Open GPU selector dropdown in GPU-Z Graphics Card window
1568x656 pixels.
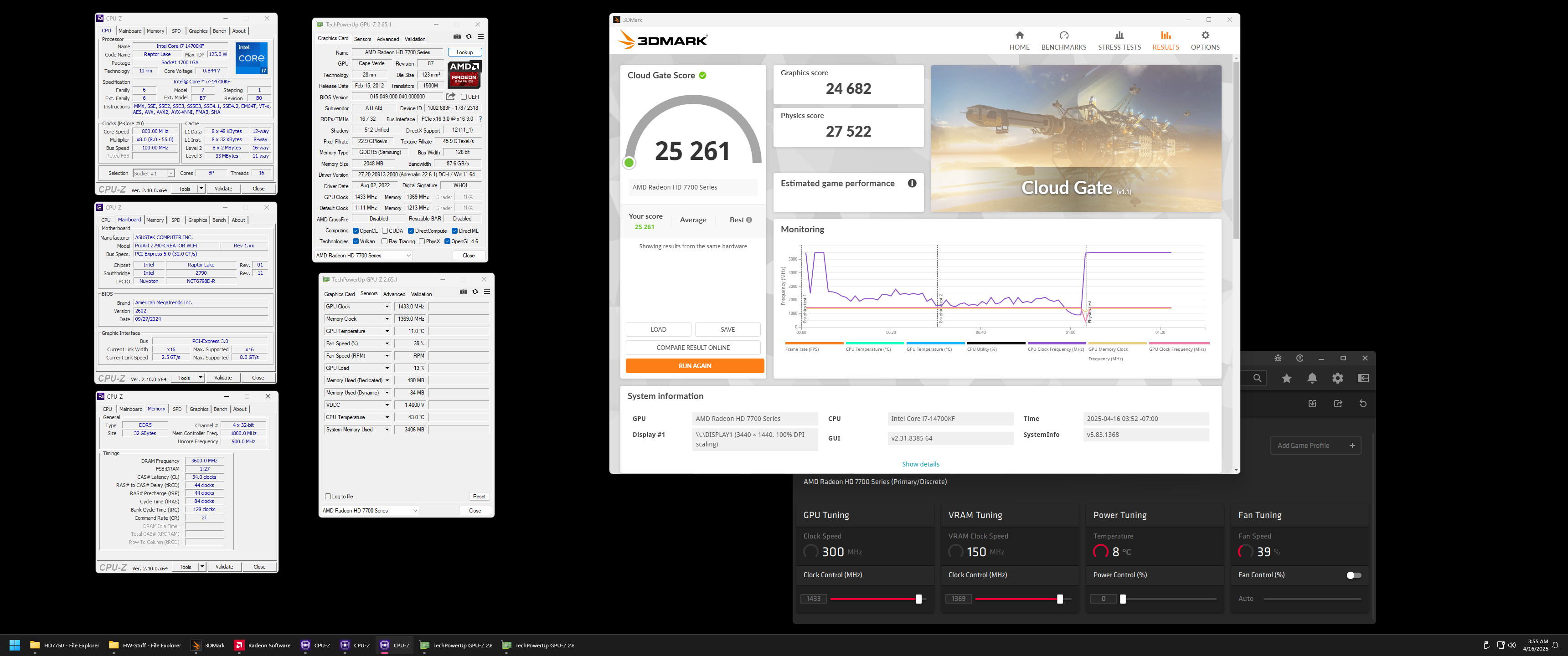click(363, 256)
